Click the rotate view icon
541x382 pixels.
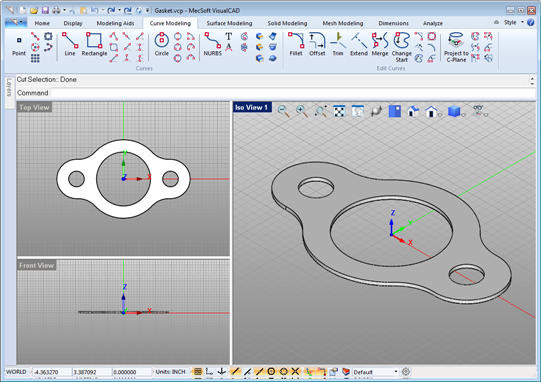click(376, 111)
